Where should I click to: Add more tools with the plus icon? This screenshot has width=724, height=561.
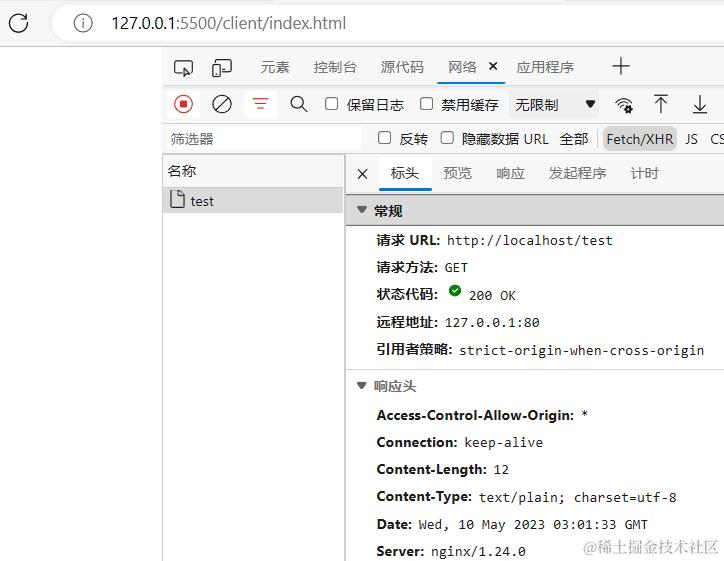click(x=621, y=66)
